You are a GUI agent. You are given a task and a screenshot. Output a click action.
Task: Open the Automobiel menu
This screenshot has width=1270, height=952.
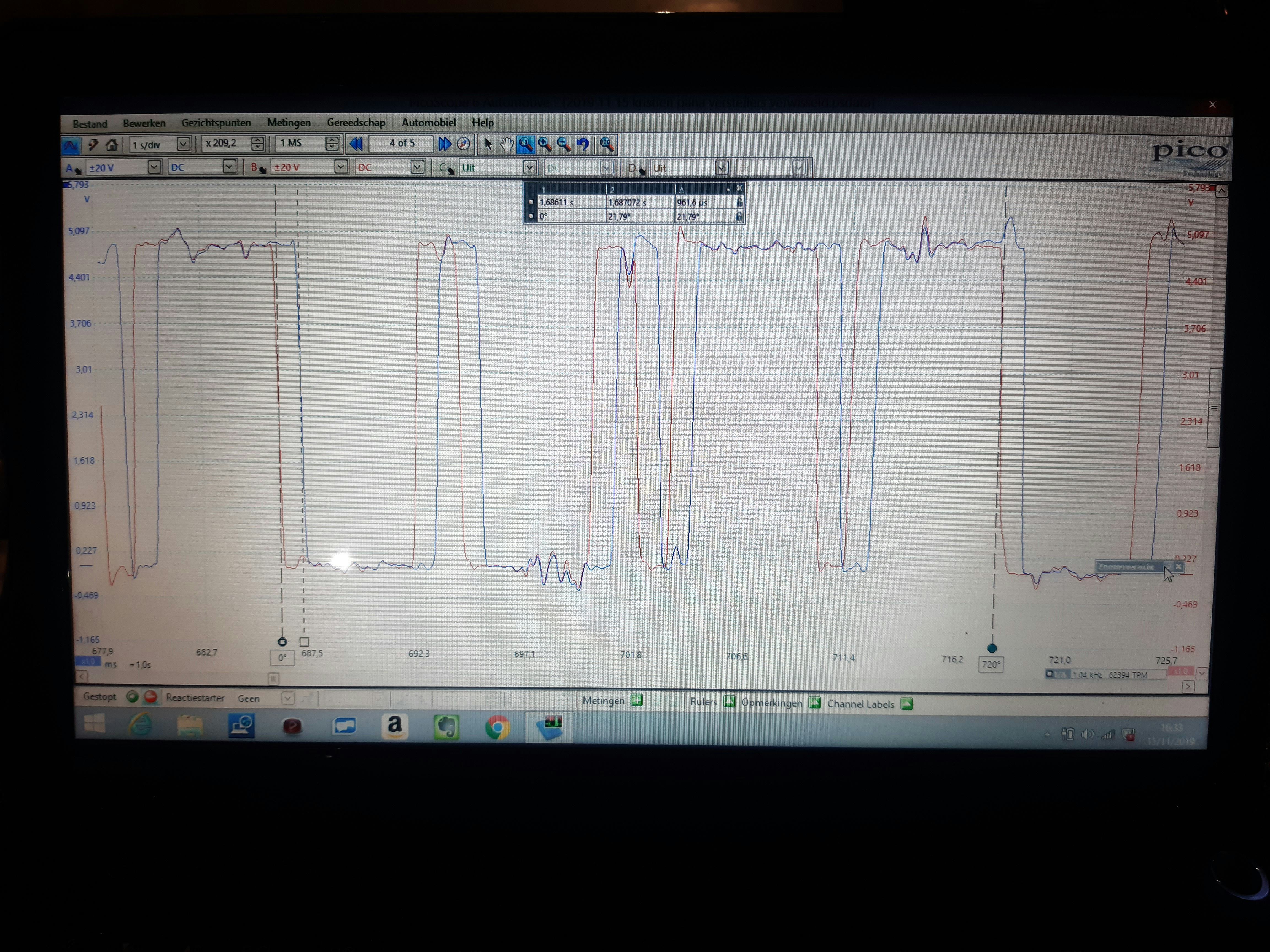pos(428,123)
